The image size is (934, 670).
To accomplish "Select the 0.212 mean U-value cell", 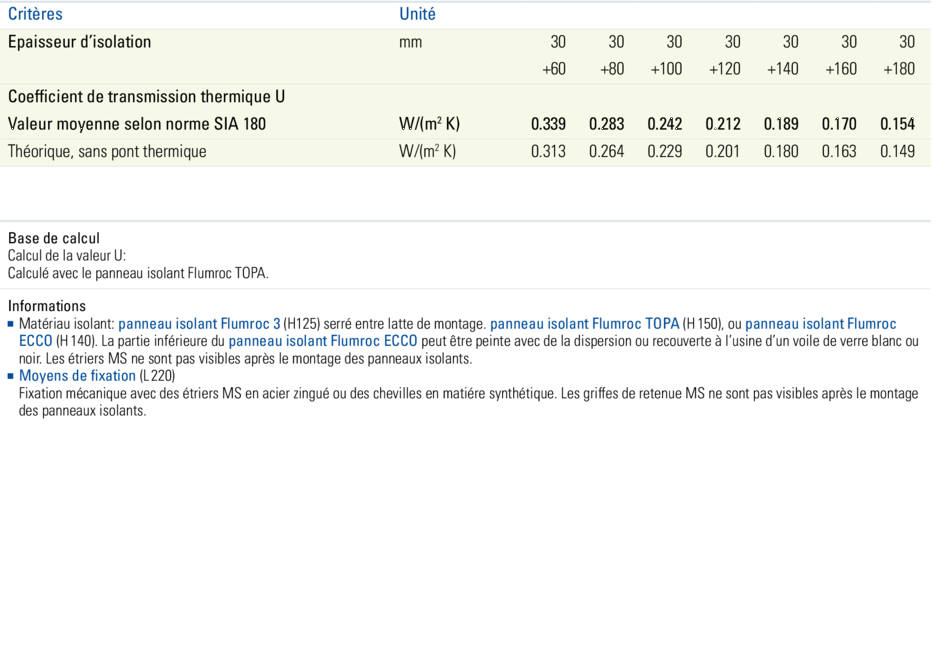I will [x=723, y=125].
